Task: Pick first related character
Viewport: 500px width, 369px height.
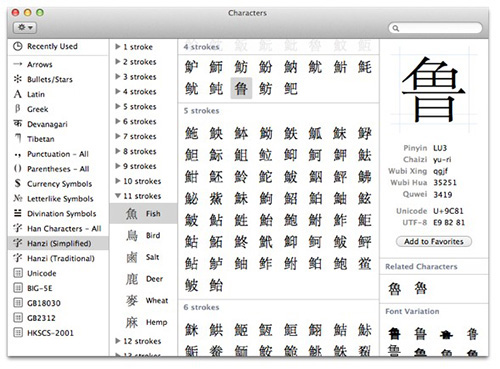Action: pyautogui.click(x=394, y=289)
